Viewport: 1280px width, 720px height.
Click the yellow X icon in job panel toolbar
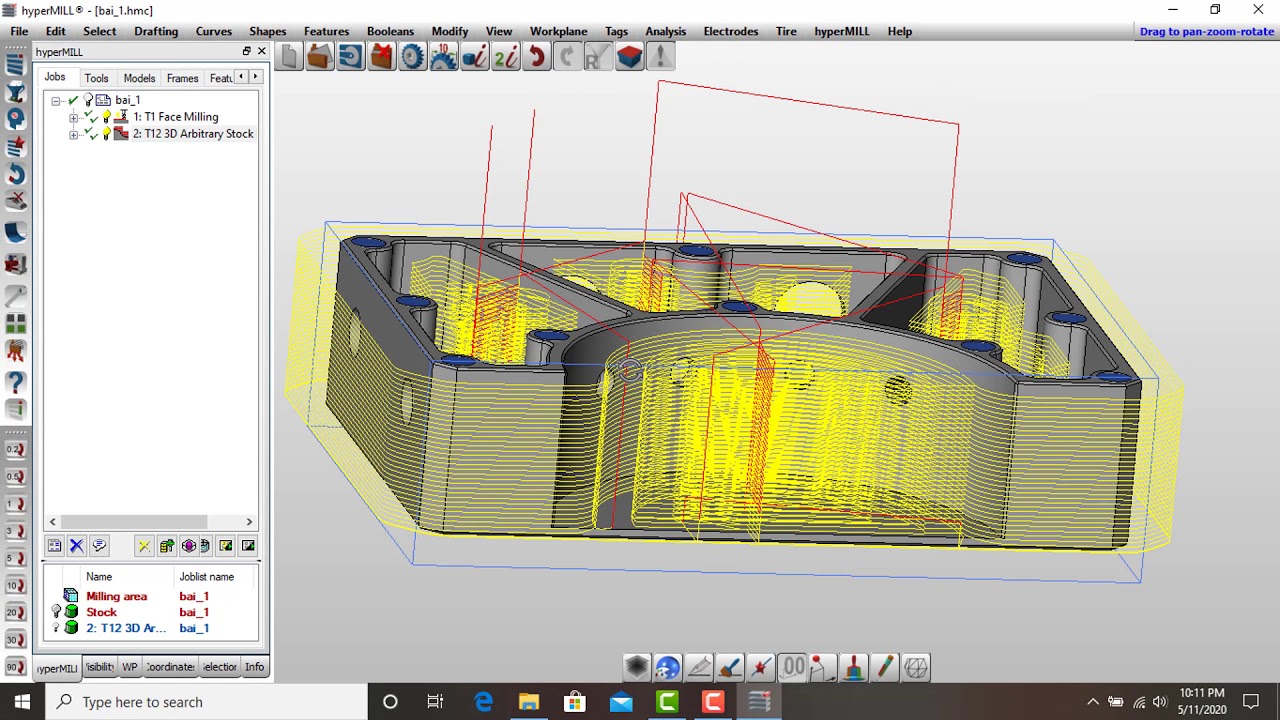144,546
